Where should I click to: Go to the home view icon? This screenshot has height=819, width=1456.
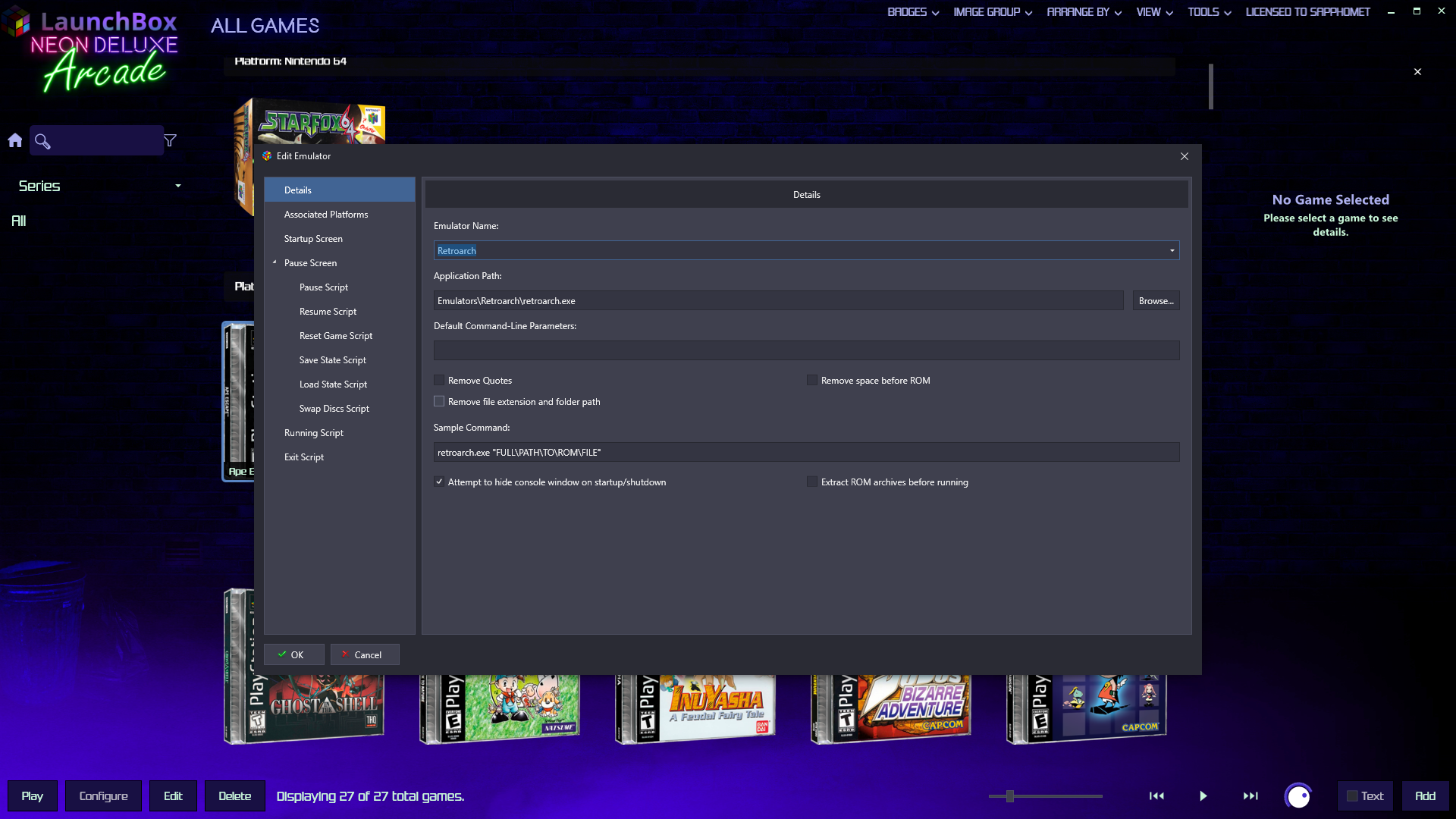[15, 140]
